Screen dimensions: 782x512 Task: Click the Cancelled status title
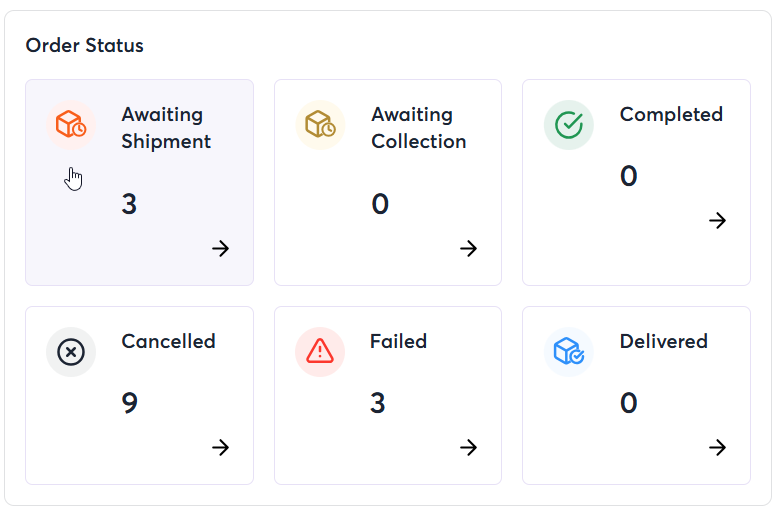pos(169,341)
